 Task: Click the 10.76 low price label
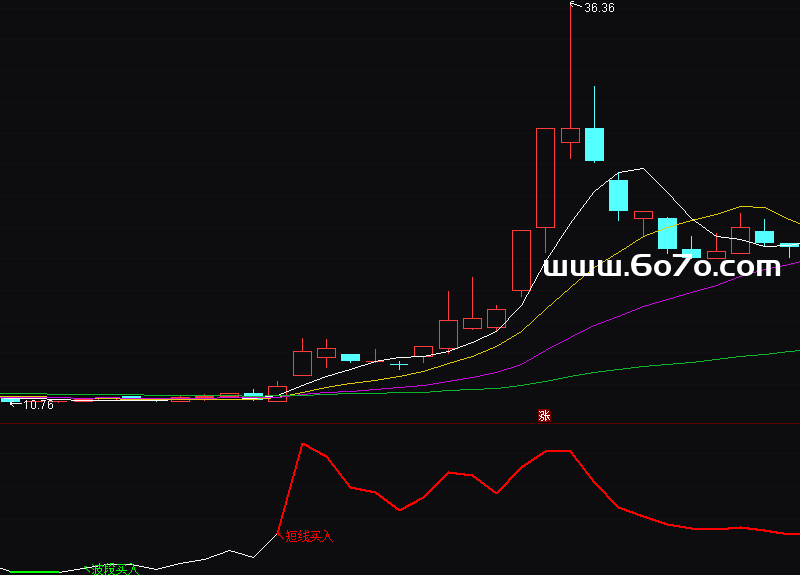pyautogui.click(x=38, y=405)
